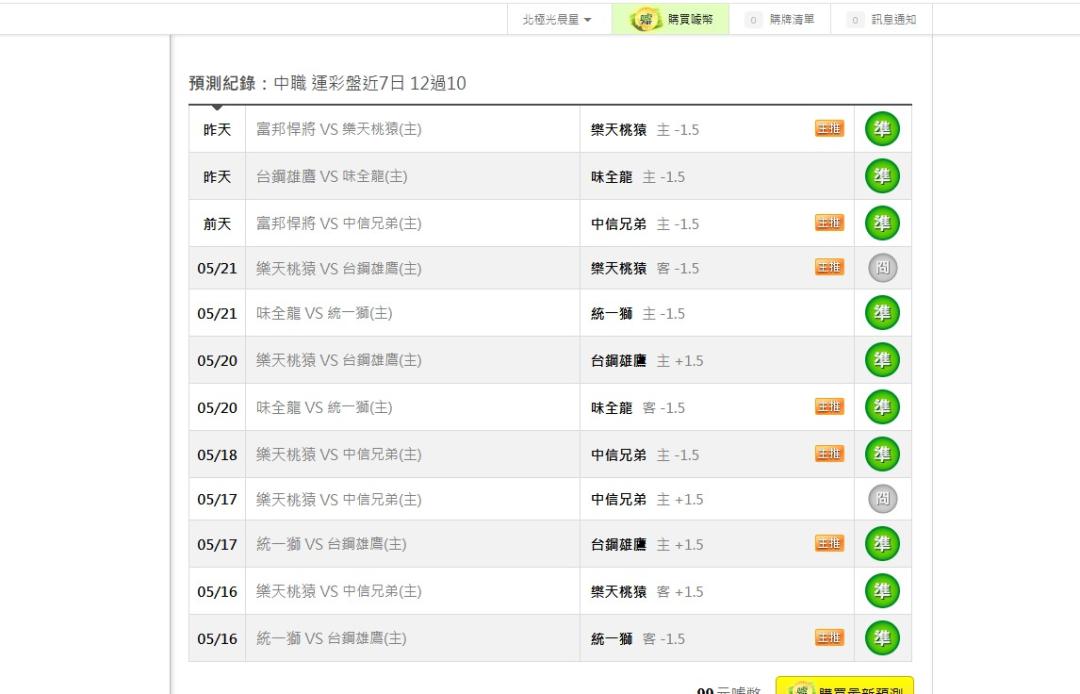1080x694 pixels.
Task: Click the 購買最新預測 button
Action: tap(844, 686)
